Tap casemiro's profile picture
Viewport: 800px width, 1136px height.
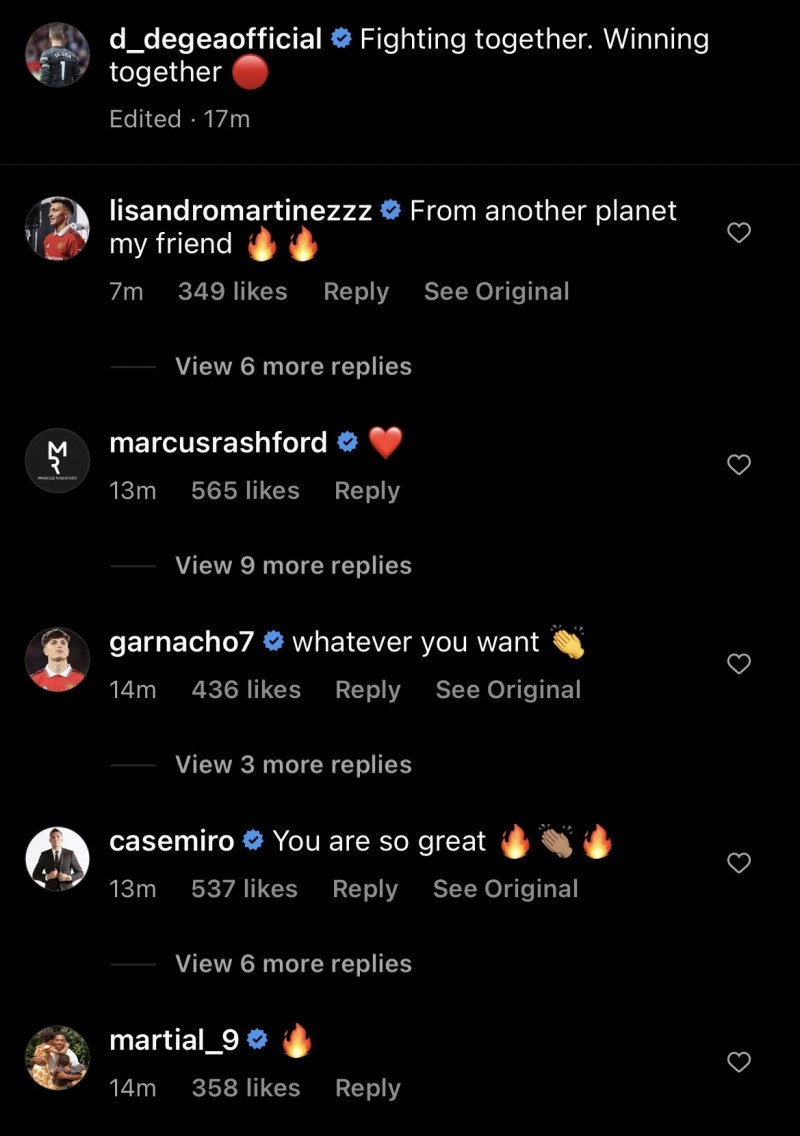click(x=57, y=857)
